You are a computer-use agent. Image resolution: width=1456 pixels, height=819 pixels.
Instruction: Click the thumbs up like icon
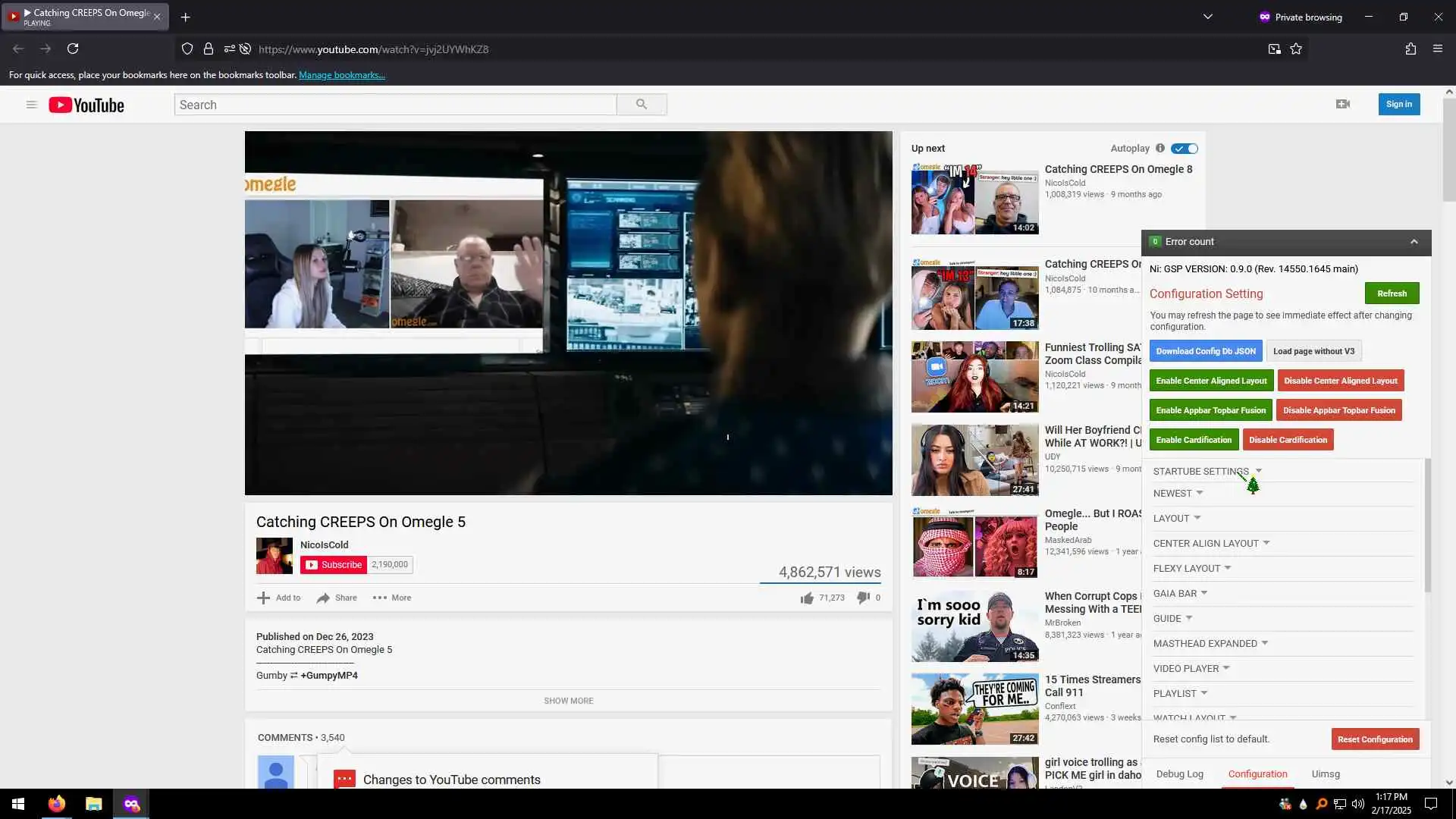pyautogui.click(x=807, y=598)
